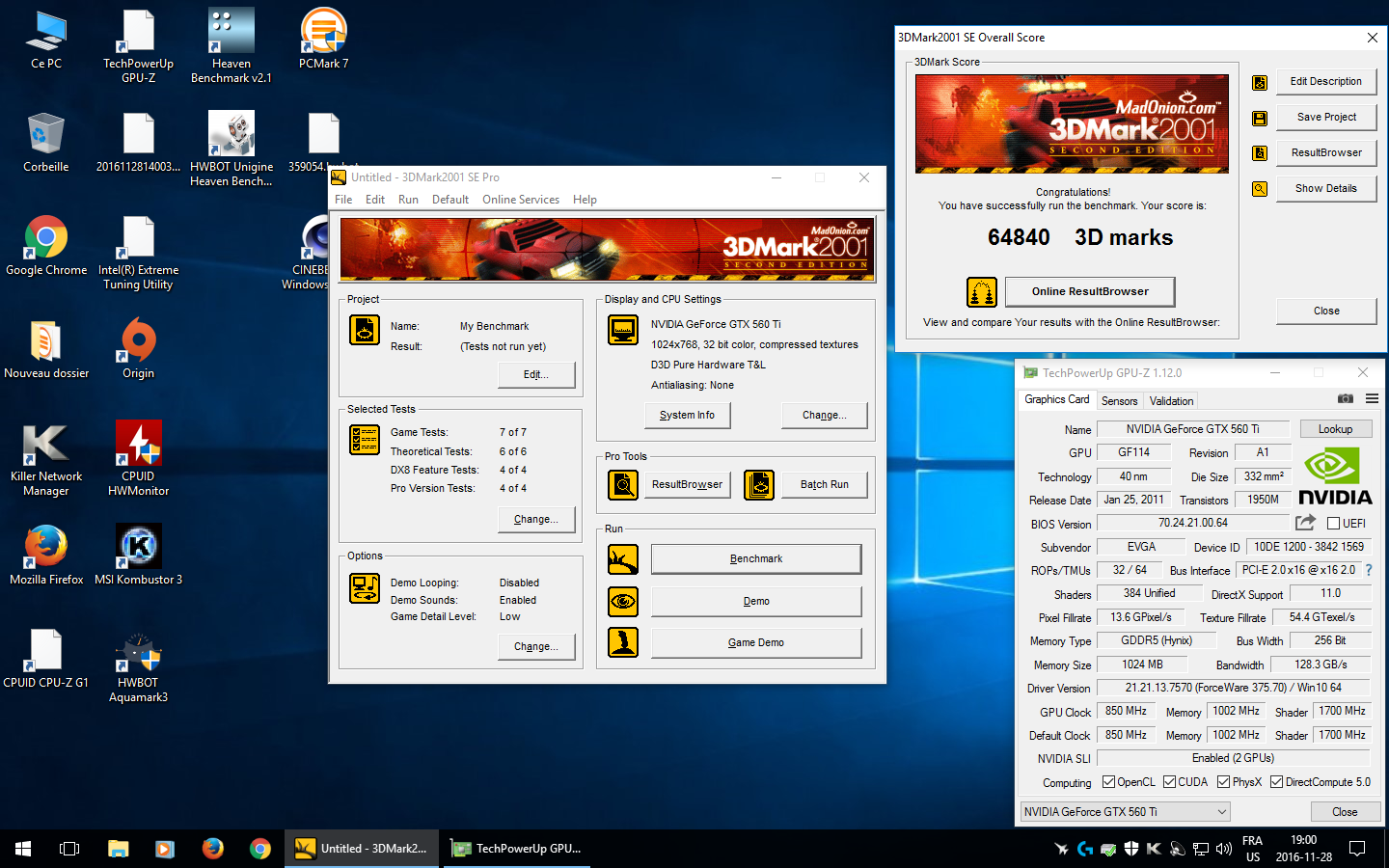
Task: Open the Online Services menu
Action: (521, 200)
